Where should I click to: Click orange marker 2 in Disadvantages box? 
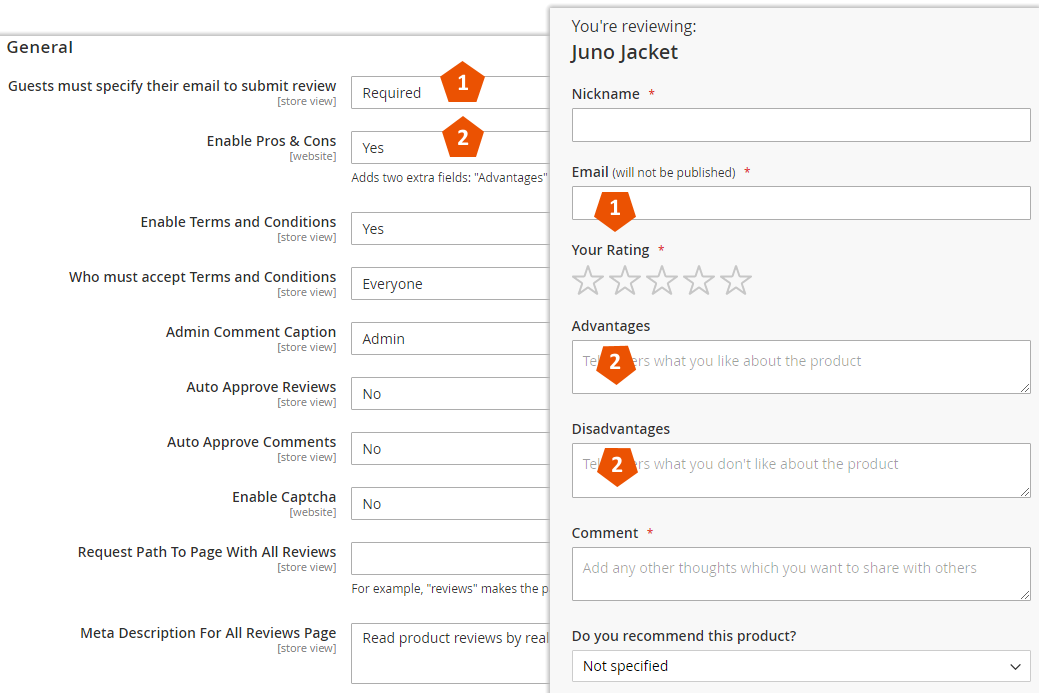(x=617, y=465)
